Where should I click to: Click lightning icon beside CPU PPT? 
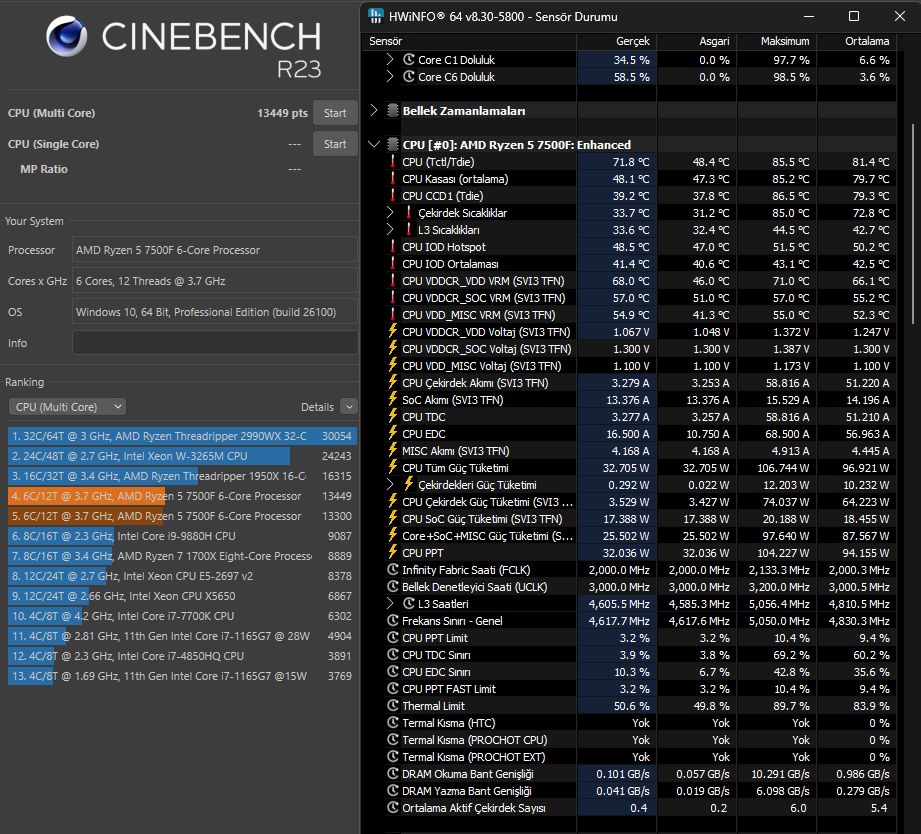point(393,553)
